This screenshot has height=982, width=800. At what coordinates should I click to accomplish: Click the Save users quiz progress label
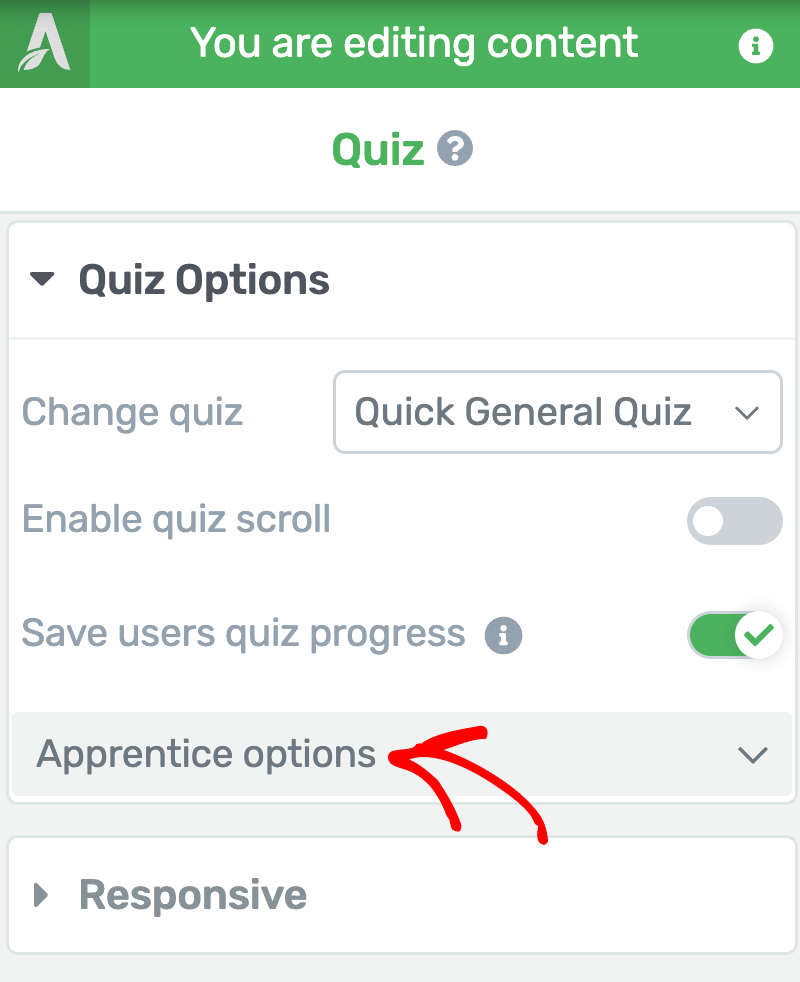pyautogui.click(x=243, y=634)
